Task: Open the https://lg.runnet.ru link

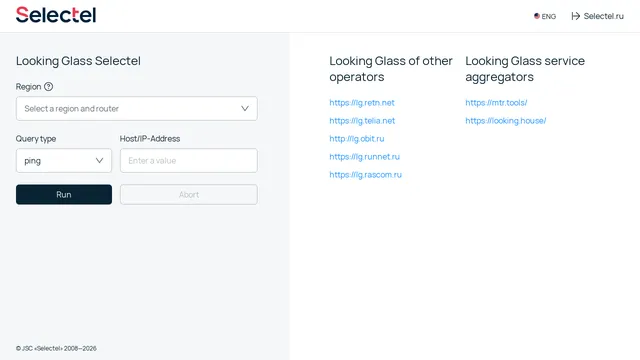Action: point(364,157)
